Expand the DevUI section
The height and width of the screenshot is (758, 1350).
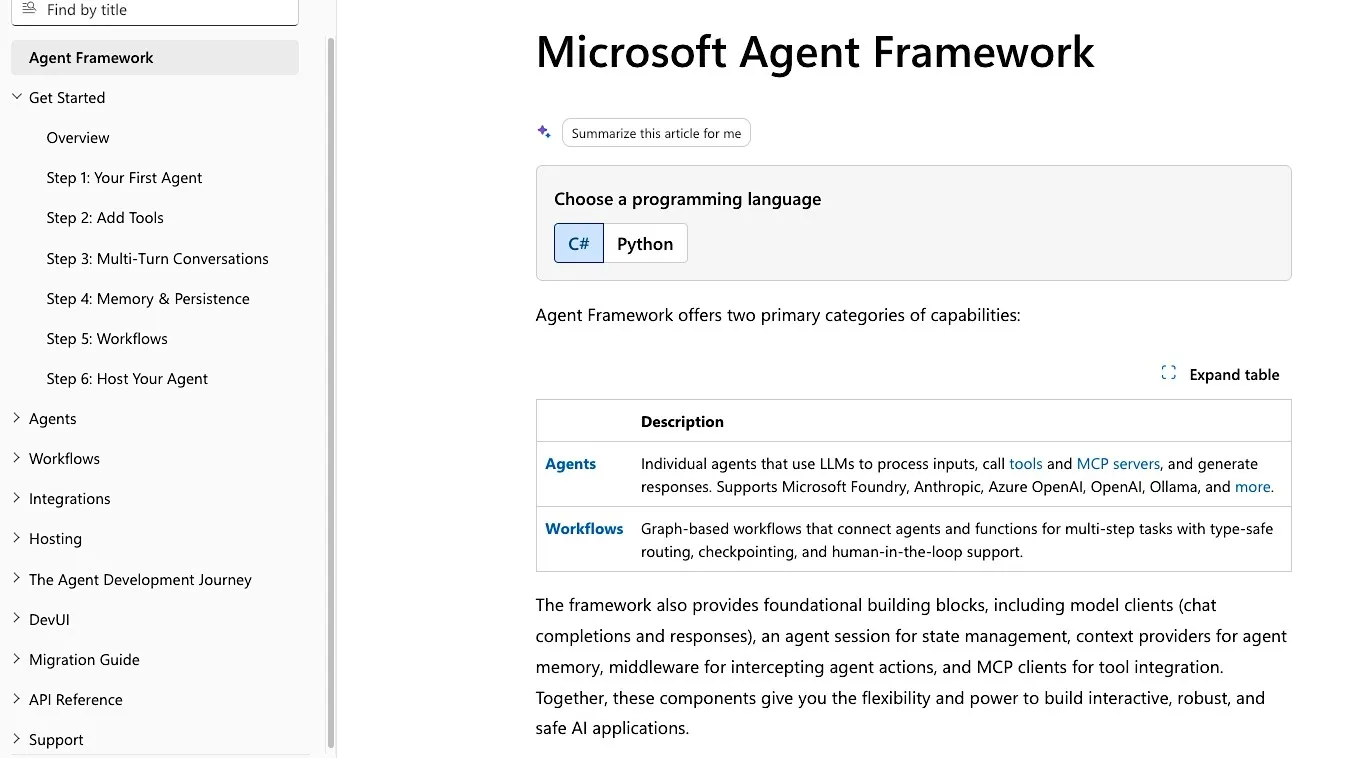coord(17,619)
